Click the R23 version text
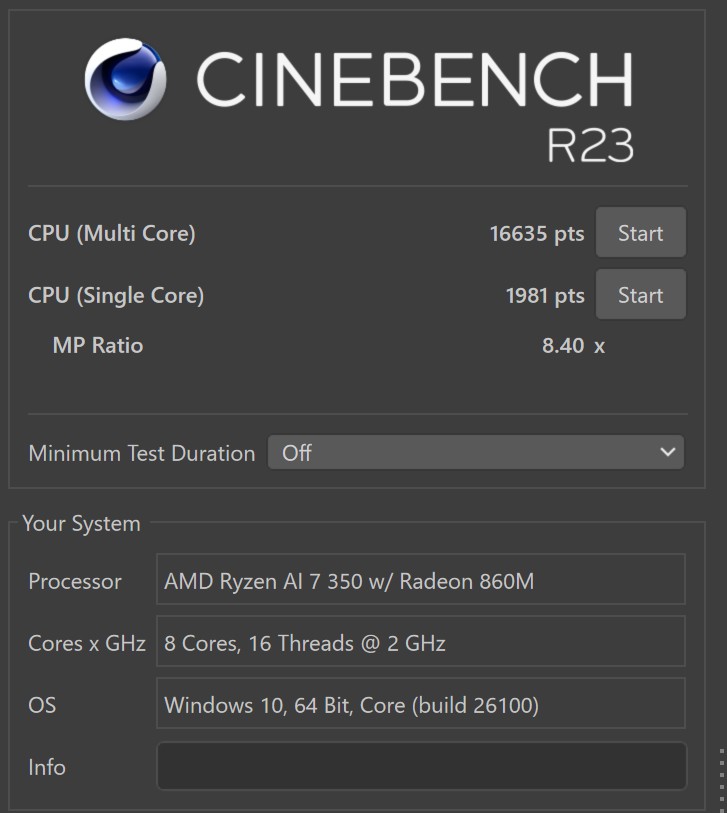This screenshot has width=727, height=813. (x=590, y=146)
